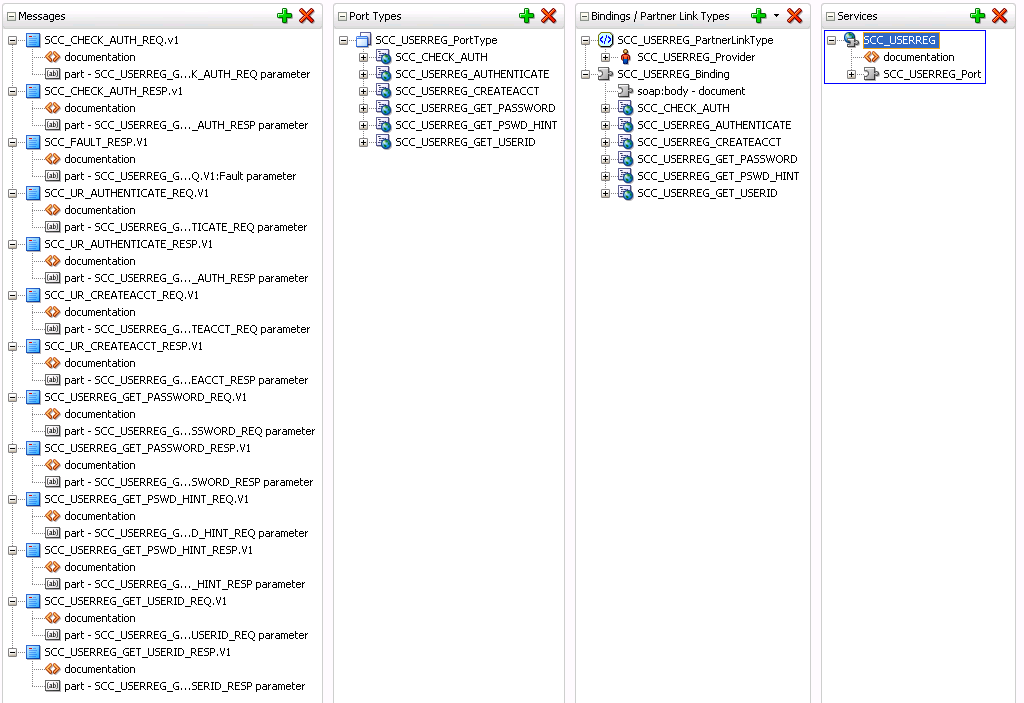This screenshot has height=703, width=1024.
Task: Add a new message with the green plus
Action: pyautogui.click(x=283, y=16)
